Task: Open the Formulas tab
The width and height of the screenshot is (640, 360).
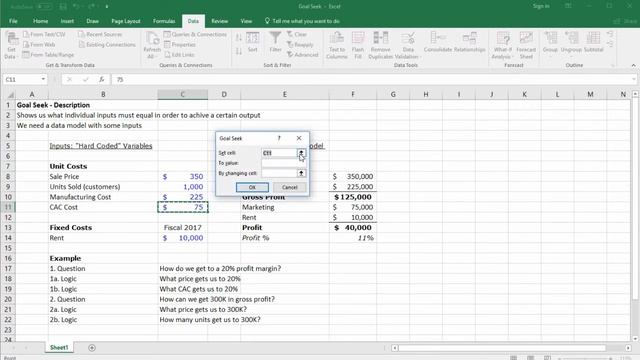Action: [164, 21]
